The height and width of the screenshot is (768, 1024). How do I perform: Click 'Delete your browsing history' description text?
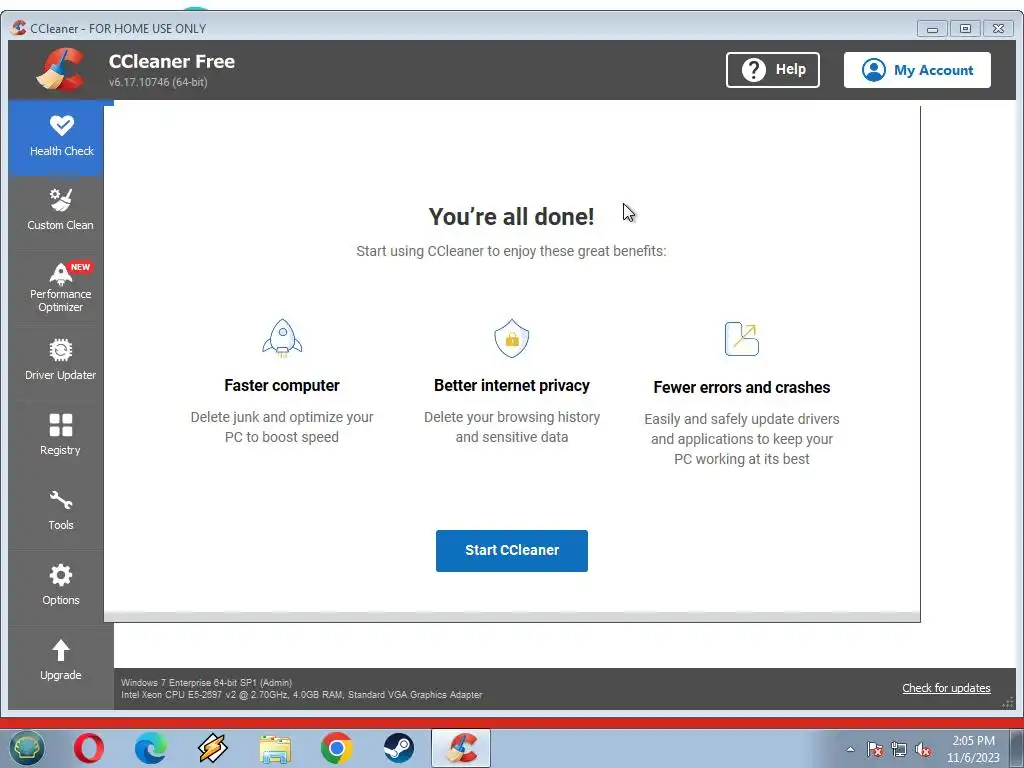(512, 427)
